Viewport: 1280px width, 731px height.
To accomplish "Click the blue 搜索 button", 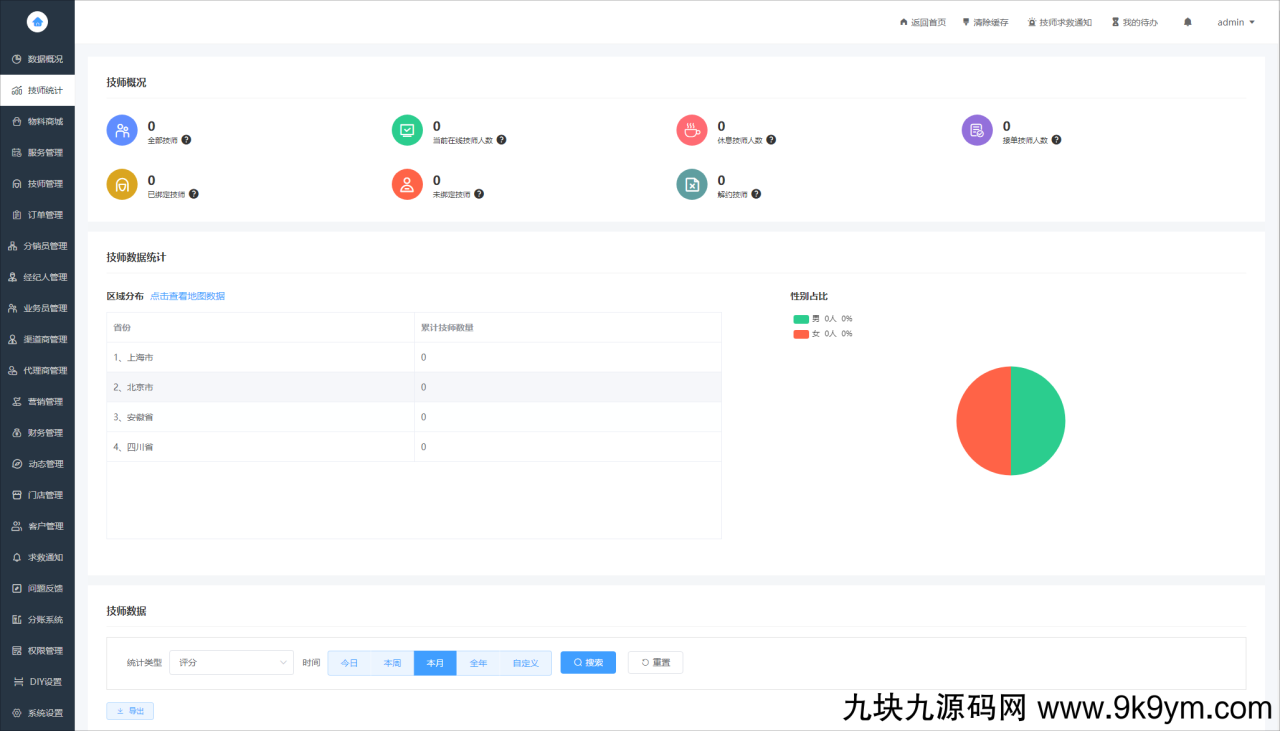I will 588,662.
